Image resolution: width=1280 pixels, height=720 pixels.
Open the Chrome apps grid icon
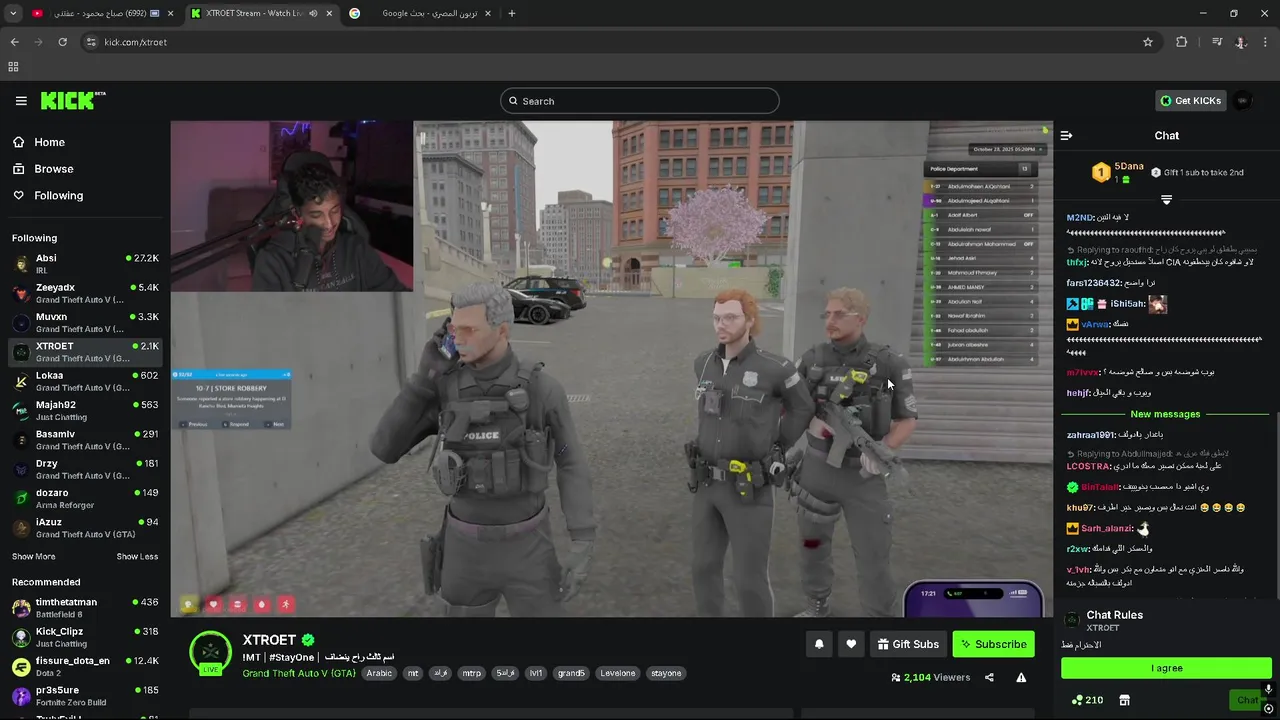pos(13,67)
